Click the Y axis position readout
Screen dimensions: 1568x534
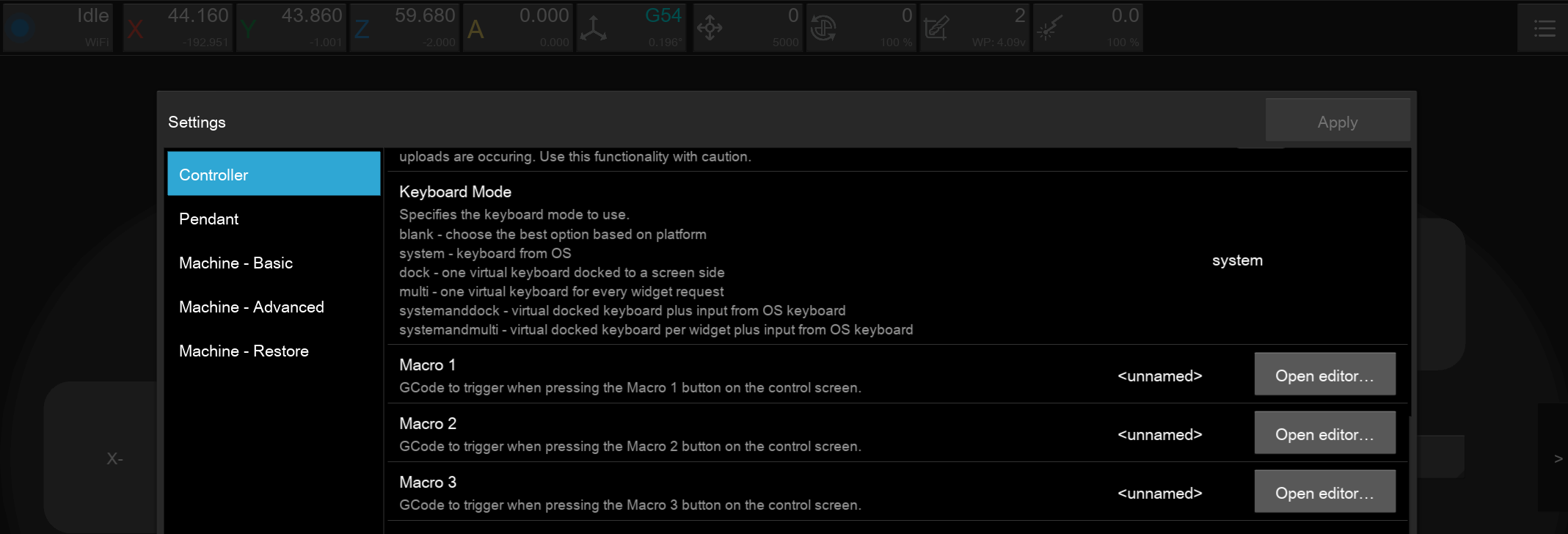(291, 28)
